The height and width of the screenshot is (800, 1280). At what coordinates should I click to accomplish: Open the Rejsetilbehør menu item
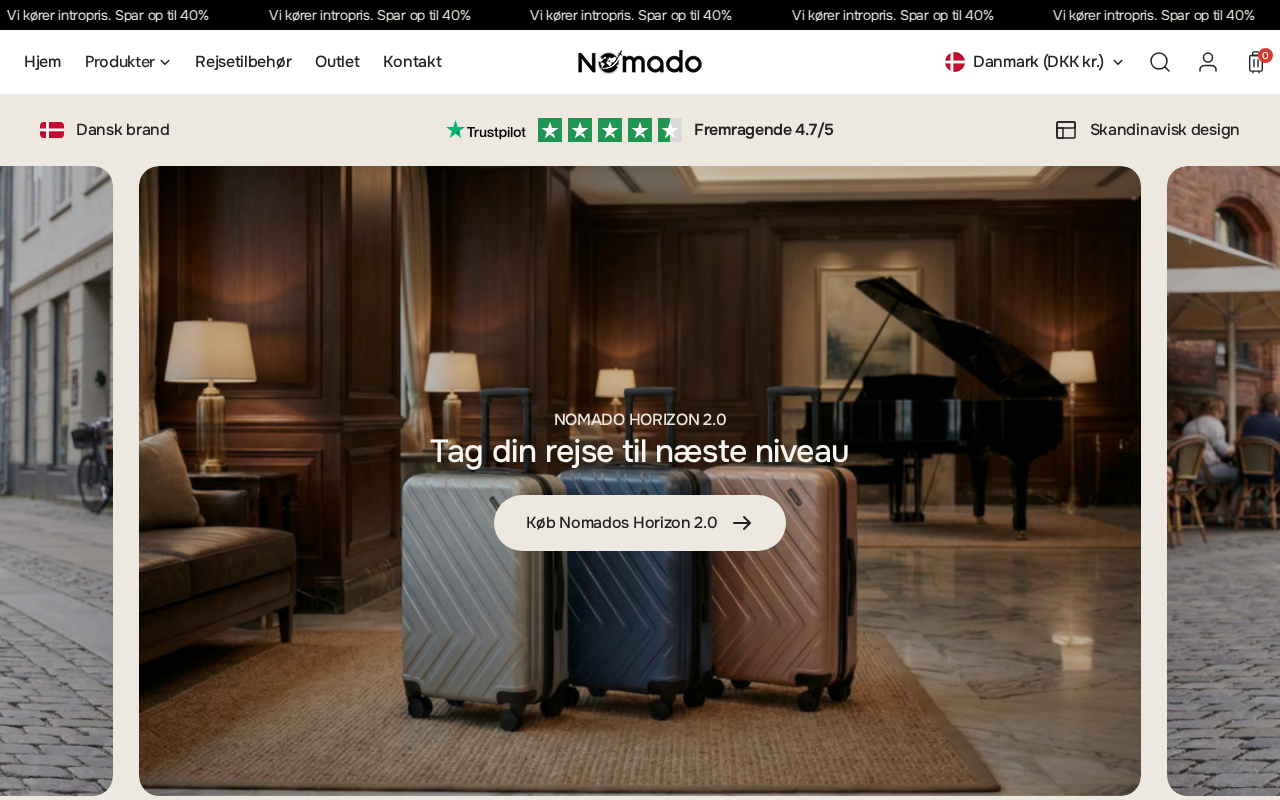tap(243, 62)
